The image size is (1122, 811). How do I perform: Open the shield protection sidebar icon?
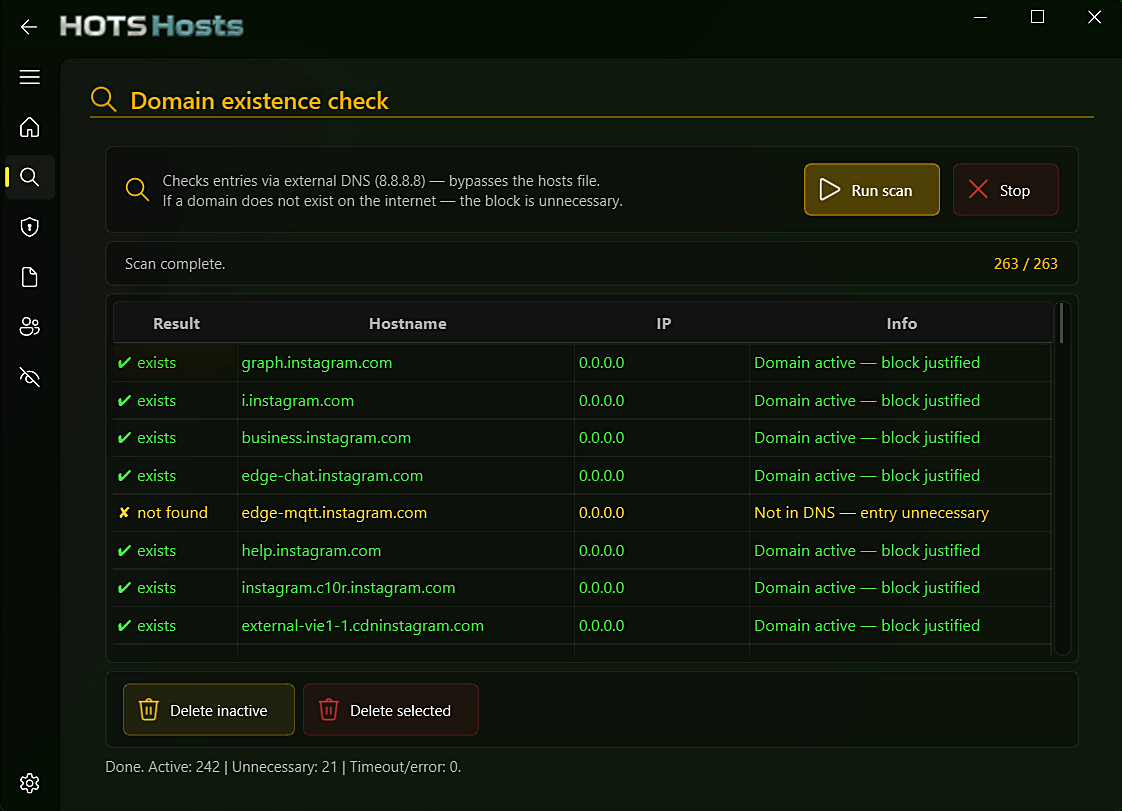(29, 227)
